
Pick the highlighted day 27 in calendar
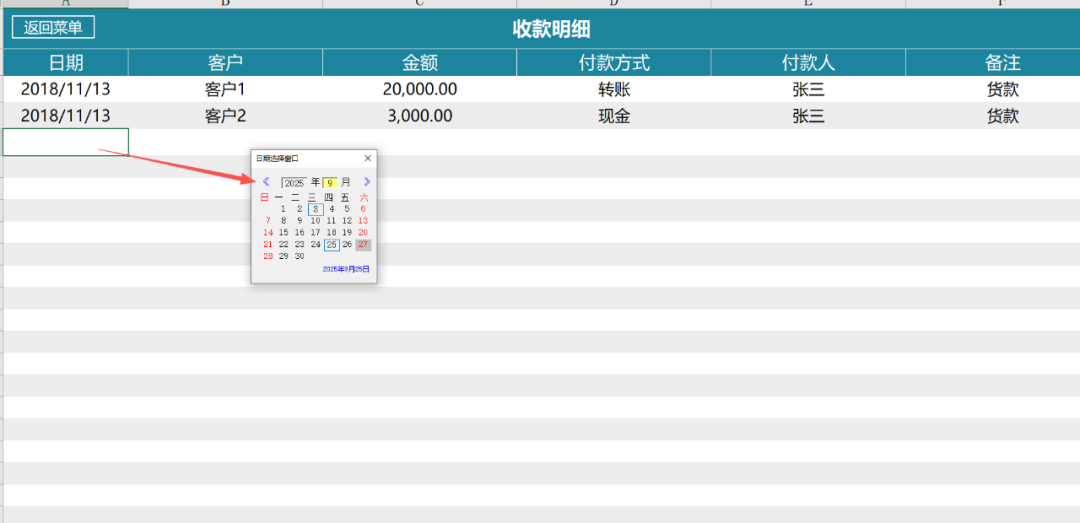pos(363,245)
